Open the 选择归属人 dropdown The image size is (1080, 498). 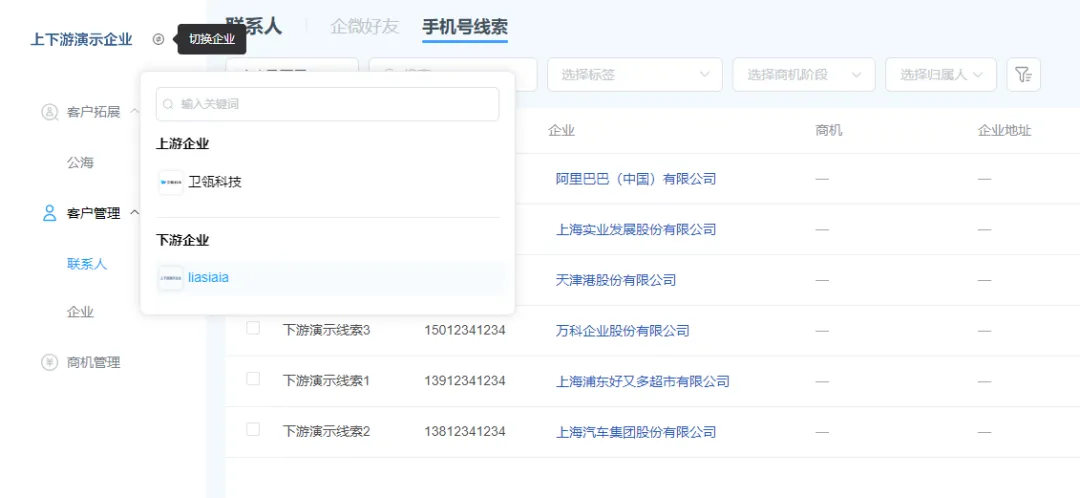(x=940, y=75)
